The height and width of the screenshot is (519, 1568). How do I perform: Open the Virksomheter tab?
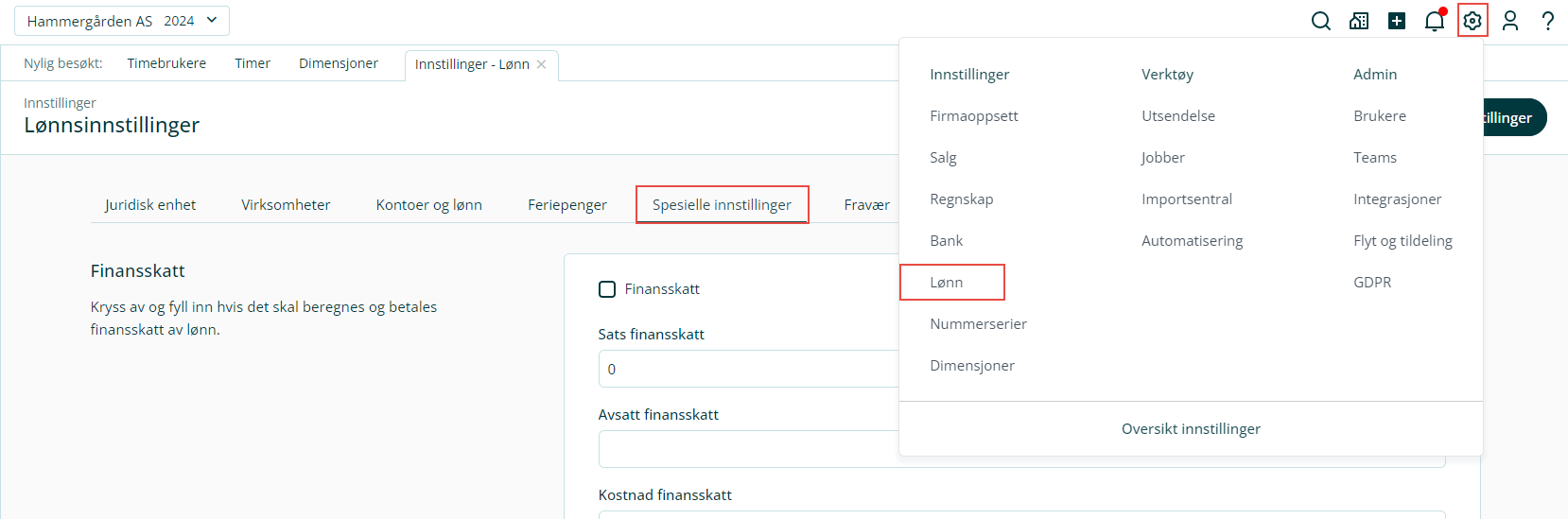(286, 205)
